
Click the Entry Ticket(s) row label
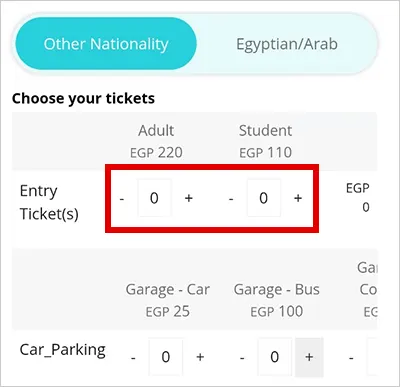(49, 202)
